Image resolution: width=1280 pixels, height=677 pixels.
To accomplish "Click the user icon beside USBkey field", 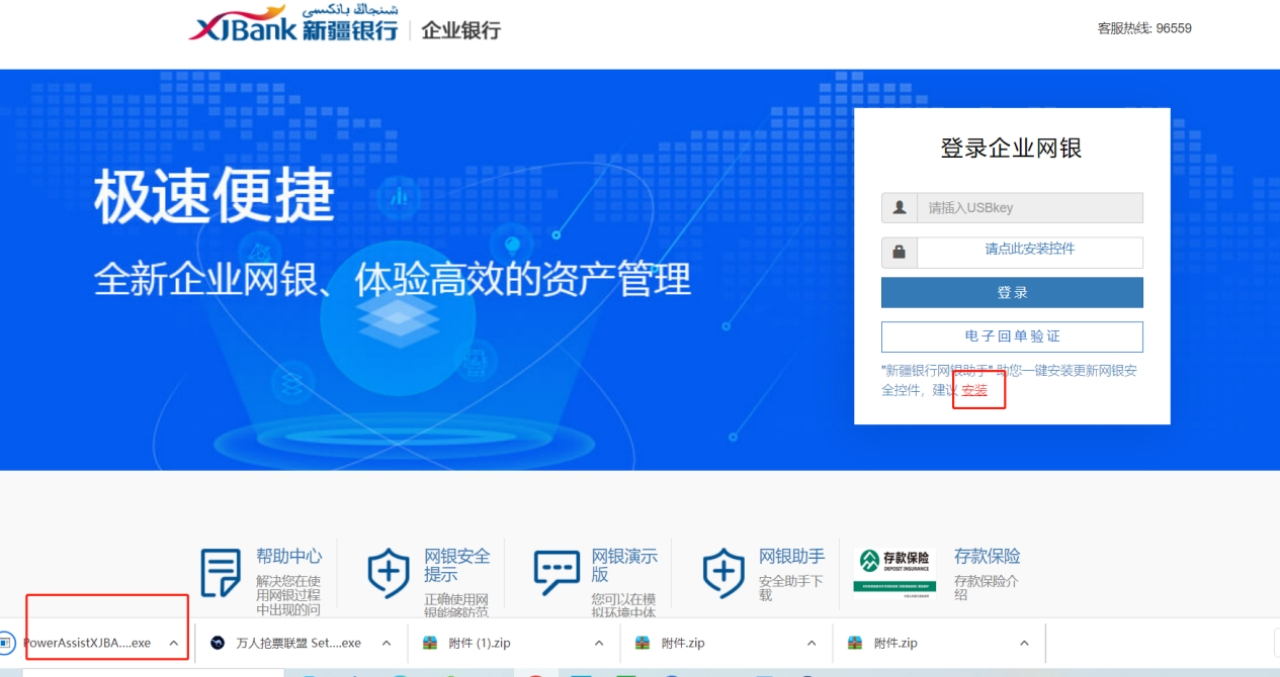I will (899, 208).
